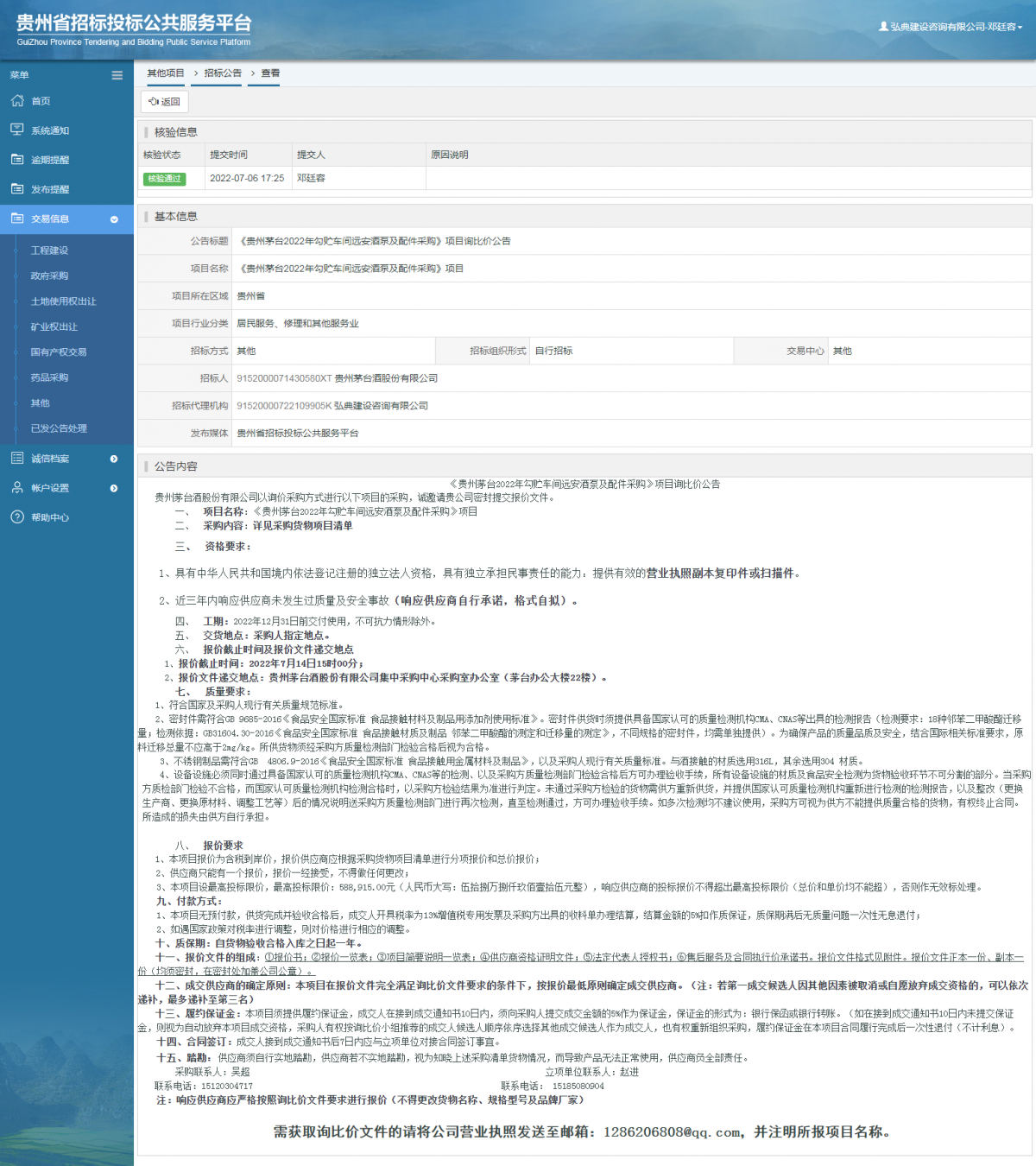Click 自行招标 organization form value
This screenshot has height=1166, width=1036.
pos(553,351)
